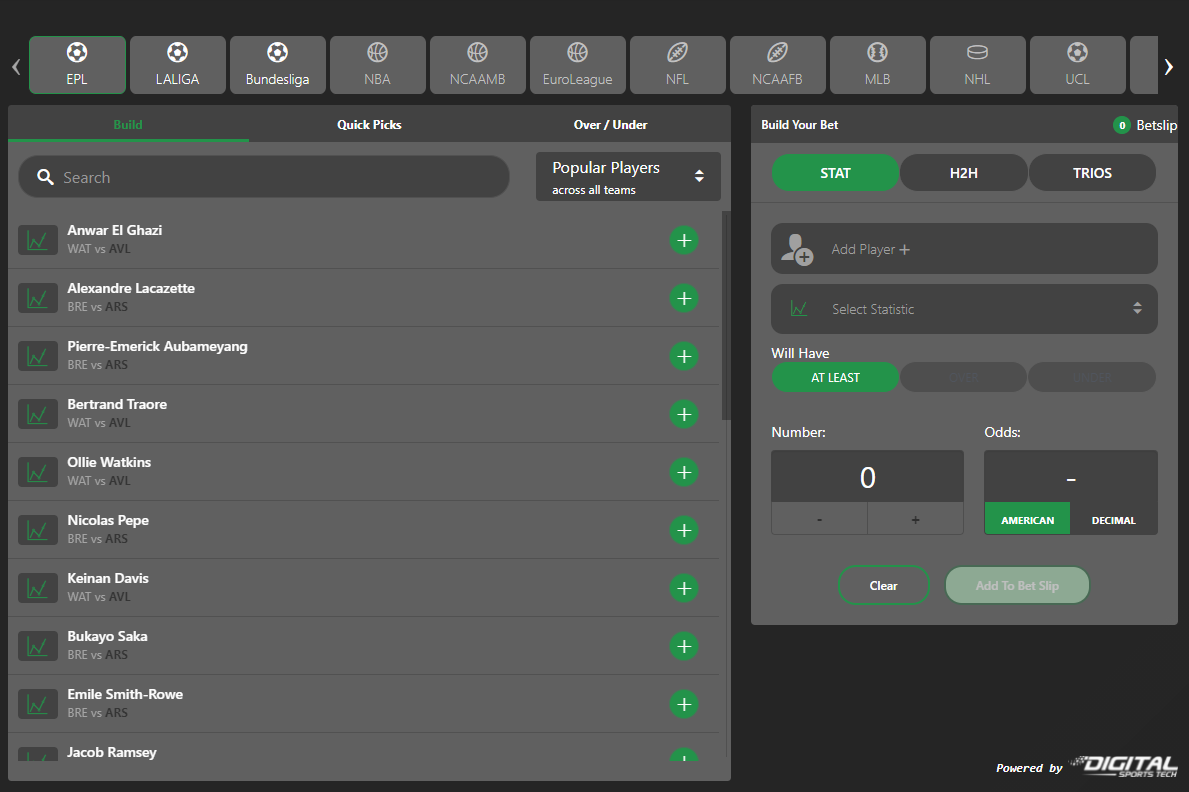This screenshot has width=1189, height=792.
Task: Open stats chart icon for Pierre-Emerick Aubameyang
Action: tap(38, 357)
